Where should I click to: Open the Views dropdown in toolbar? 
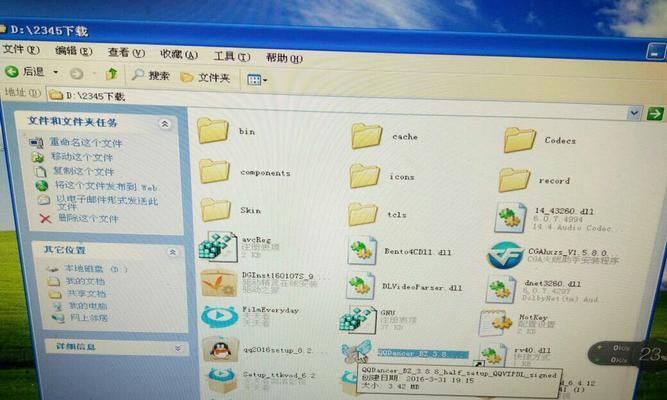(257, 80)
